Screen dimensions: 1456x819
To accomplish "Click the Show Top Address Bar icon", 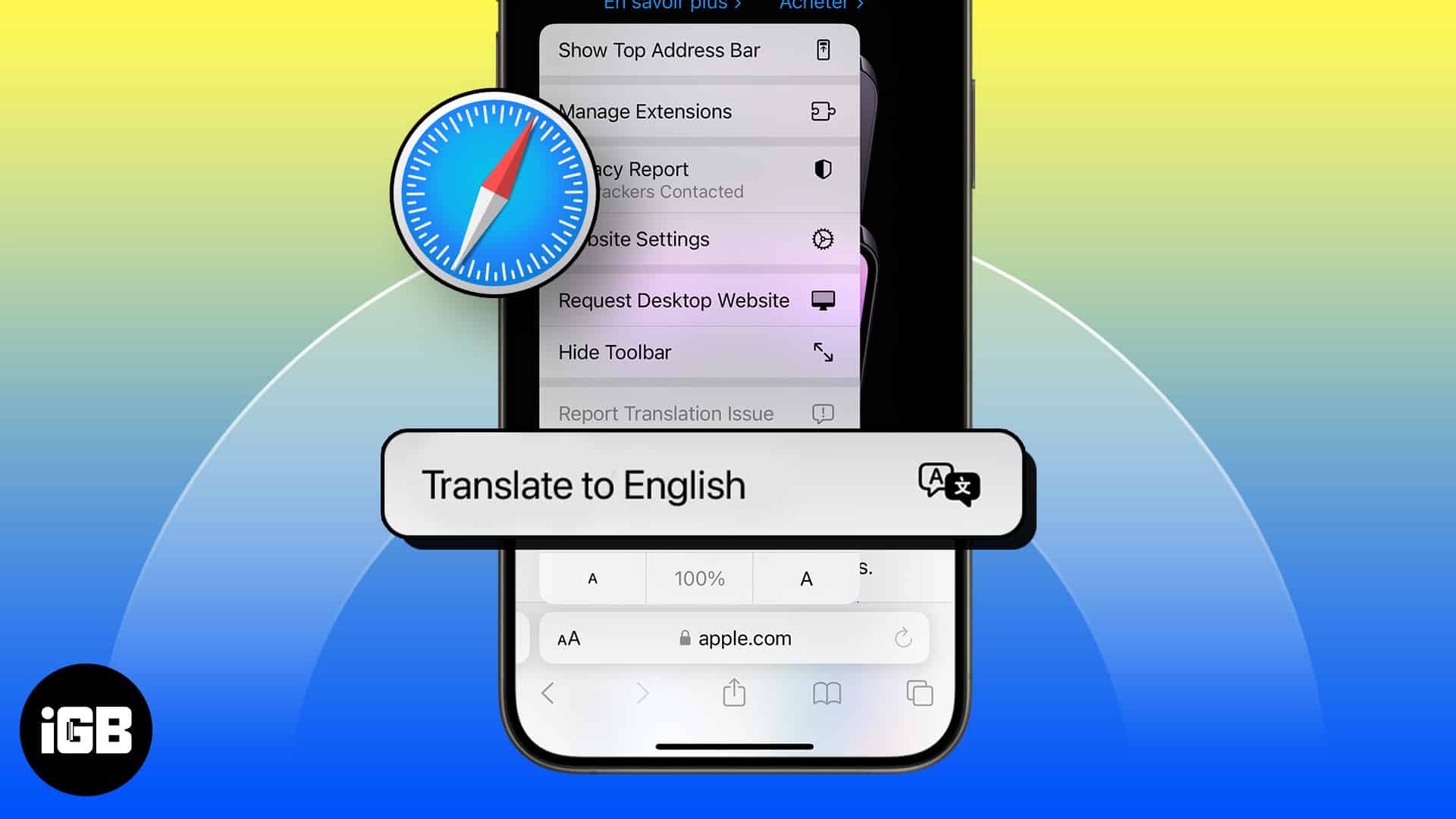I will click(823, 49).
